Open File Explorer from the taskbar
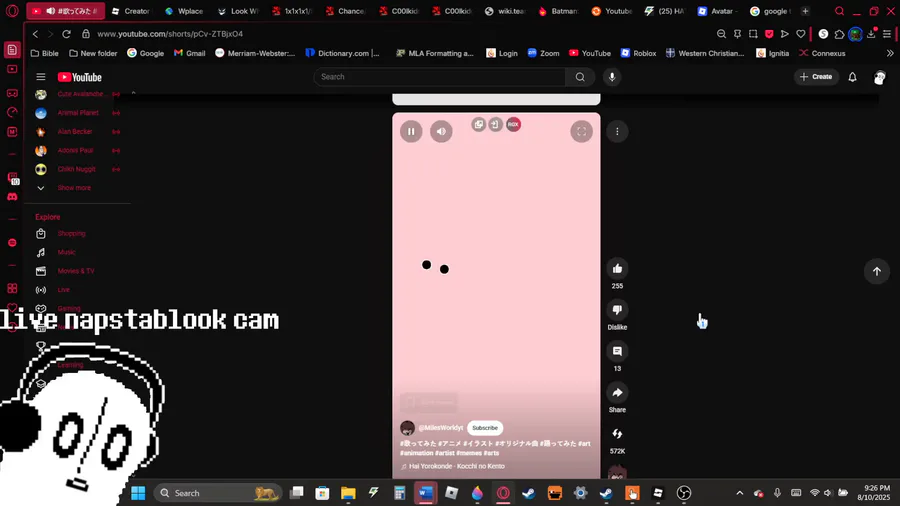Image resolution: width=900 pixels, height=506 pixels. coord(348,493)
